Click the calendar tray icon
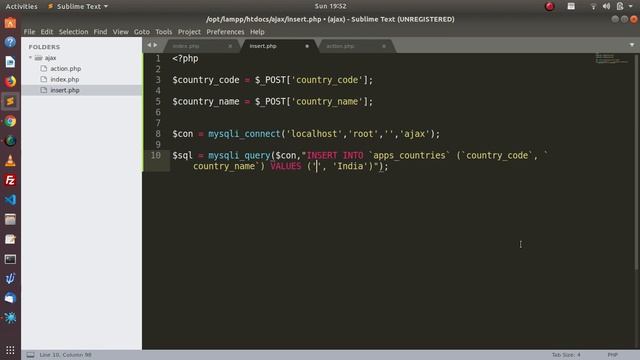The width and height of the screenshot is (640, 360). [571, 6]
